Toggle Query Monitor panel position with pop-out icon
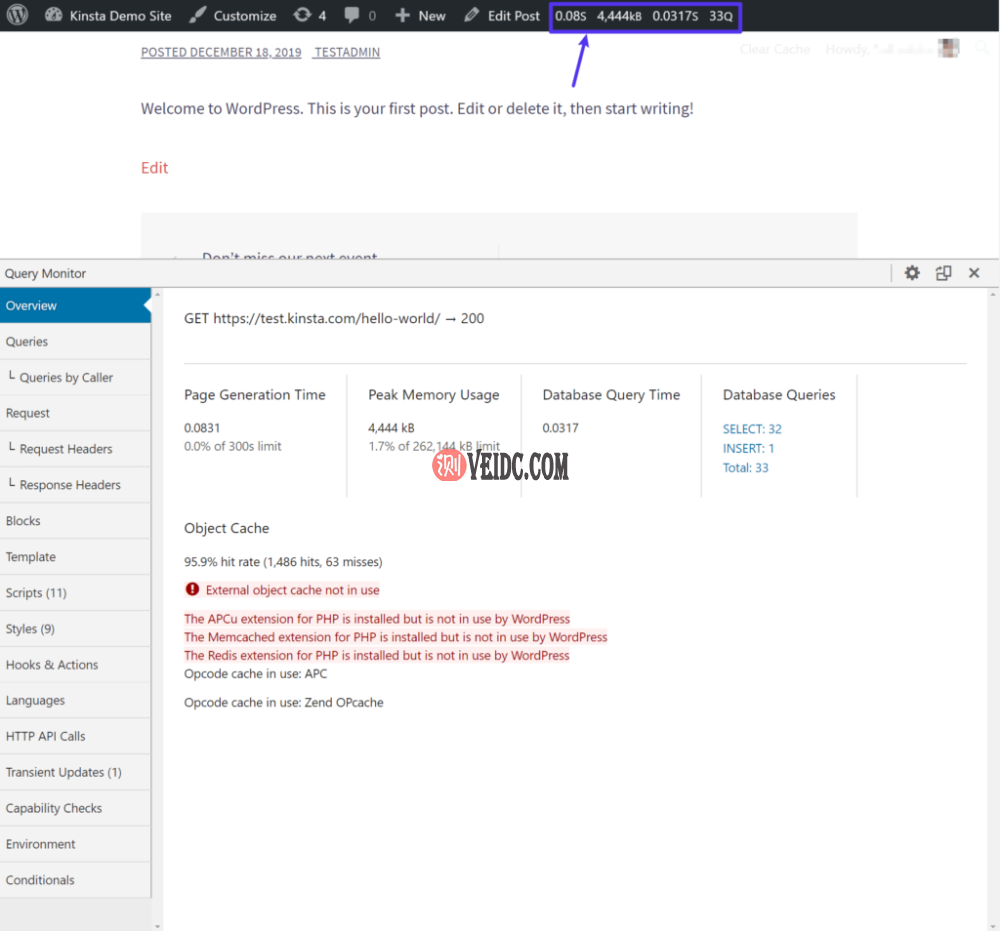1000x931 pixels. click(943, 272)
